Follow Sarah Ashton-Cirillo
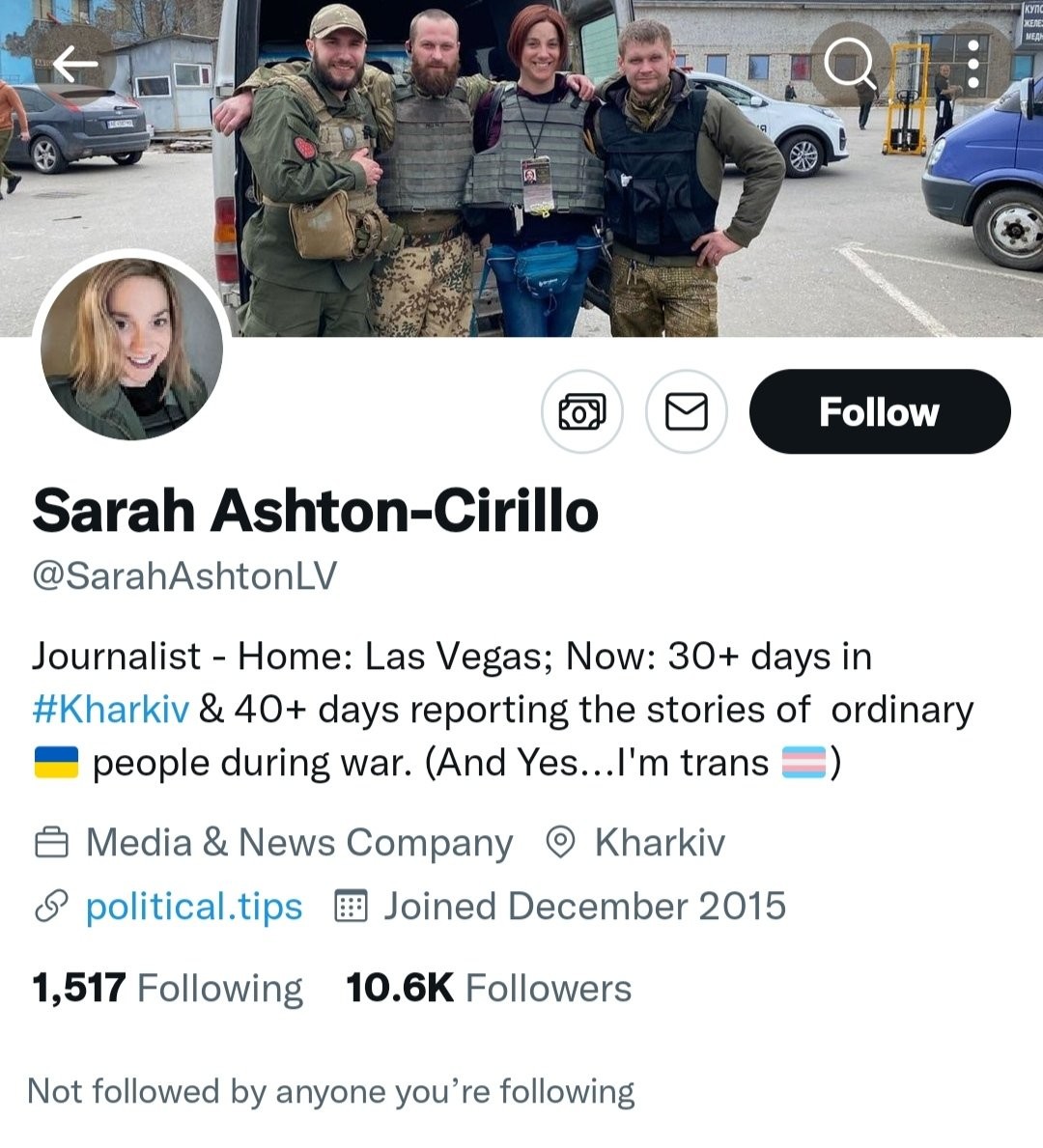1043x1148 pixels. [880, 411]
